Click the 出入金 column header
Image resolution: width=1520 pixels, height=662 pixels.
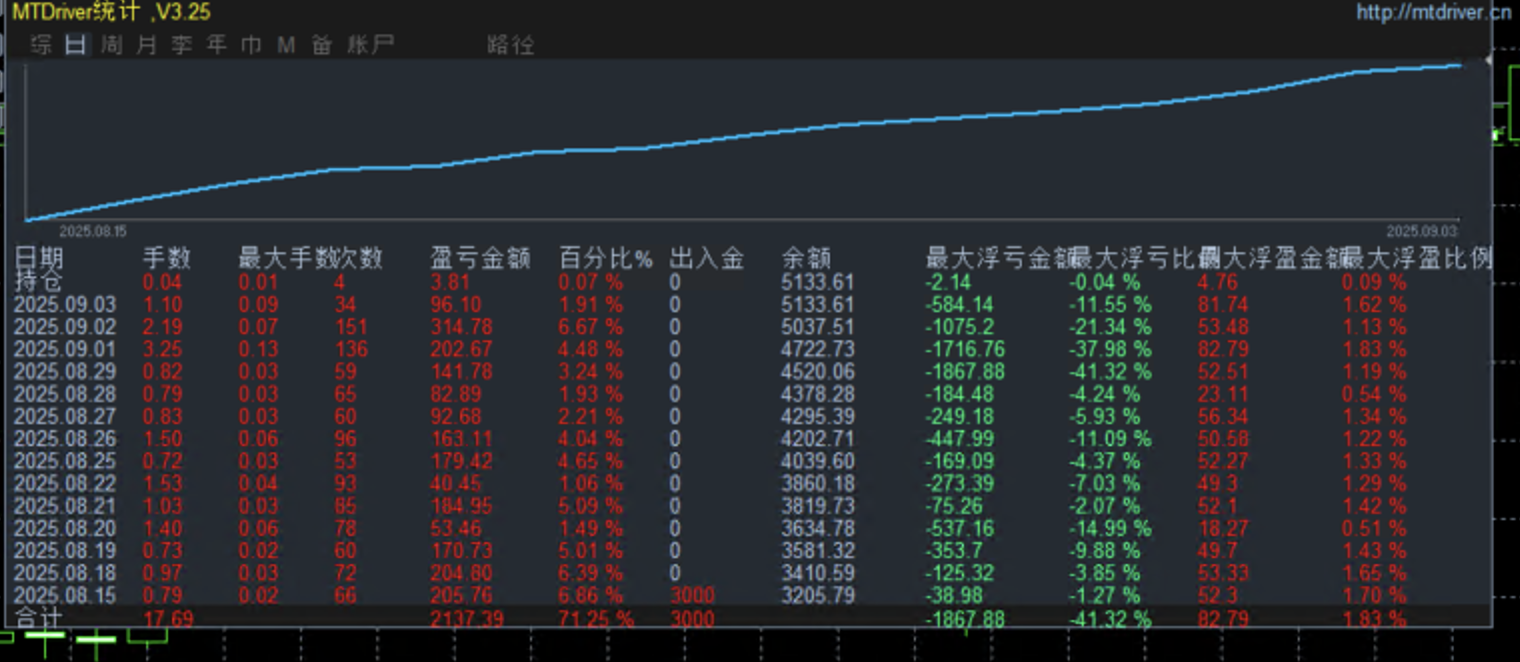(706, 259)
